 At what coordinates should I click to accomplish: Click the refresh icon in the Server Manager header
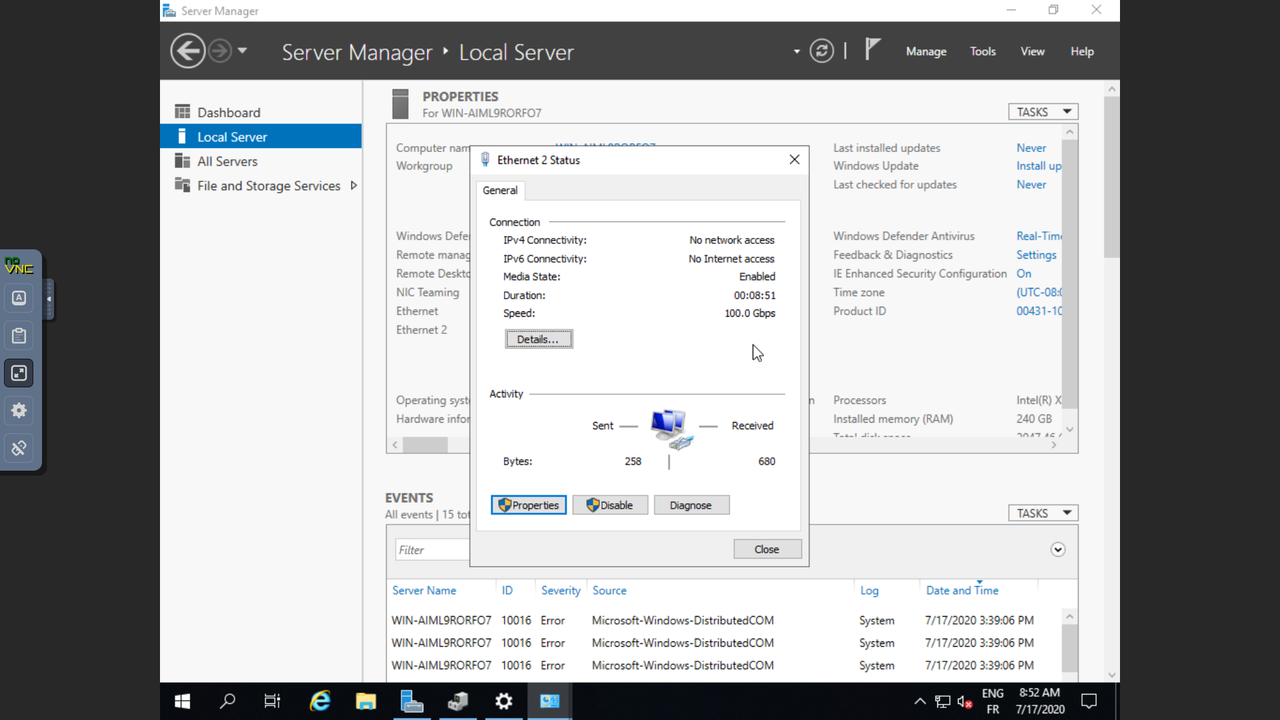822,51
